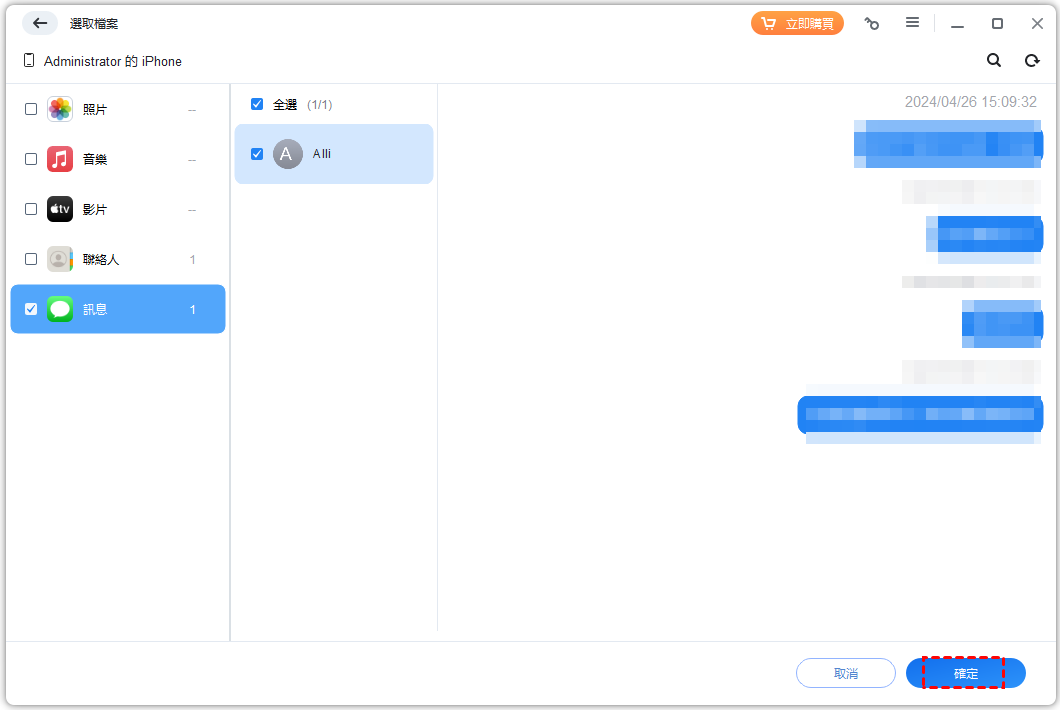Open the hamburger menu icon
The image size is (1060, 710).
(x=912, y=23)
